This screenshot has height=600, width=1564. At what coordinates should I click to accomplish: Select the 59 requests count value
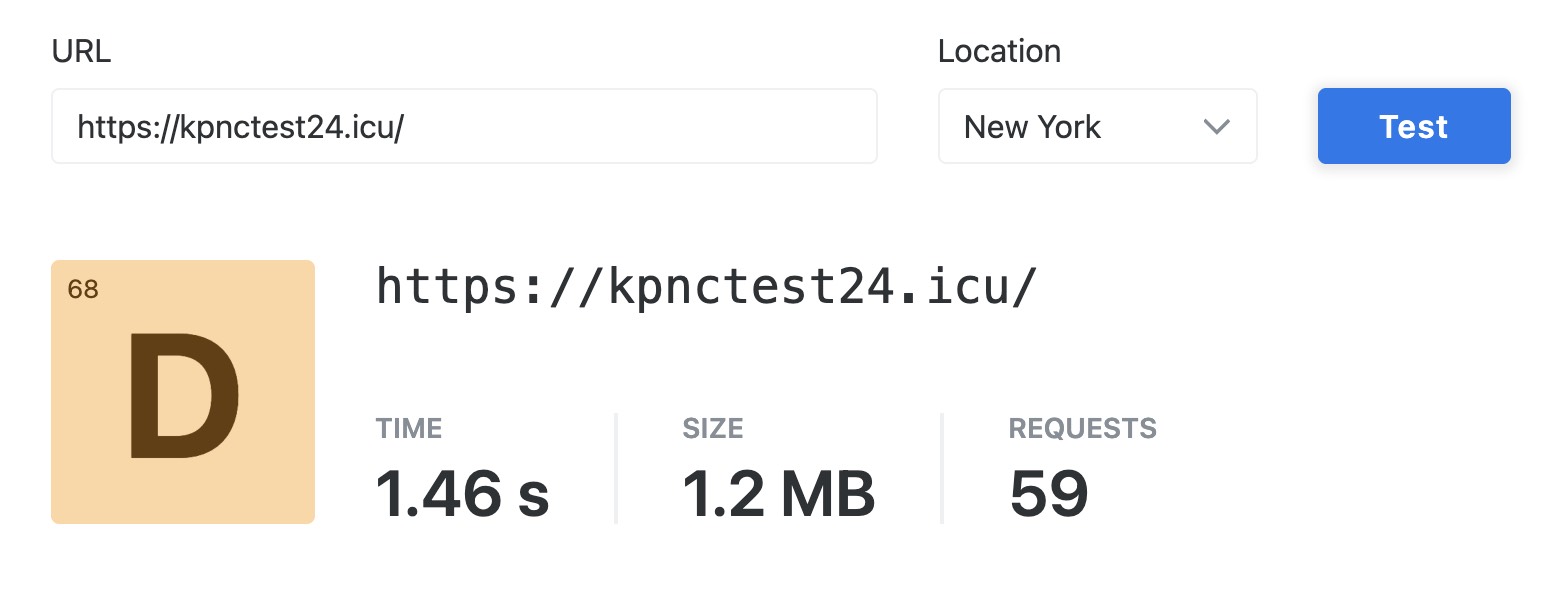[x=1049, y=493]
